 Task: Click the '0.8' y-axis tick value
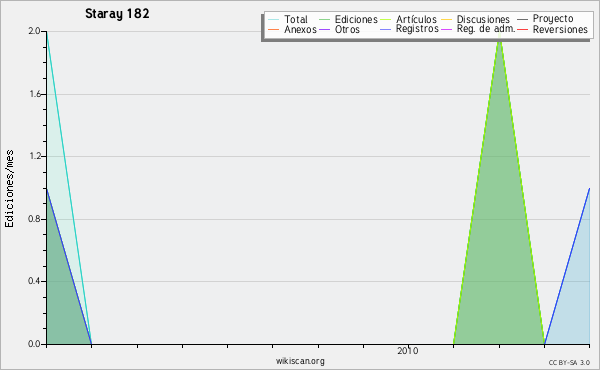point(34,219)
